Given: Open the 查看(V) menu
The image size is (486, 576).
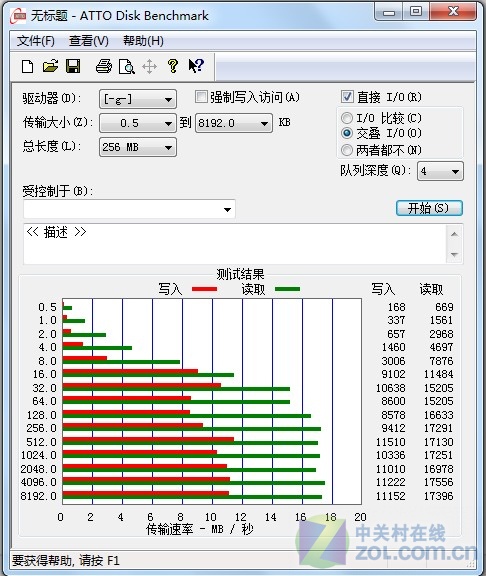Looking at the screenshot, I should pyautogui.click(x=89, y=41).
